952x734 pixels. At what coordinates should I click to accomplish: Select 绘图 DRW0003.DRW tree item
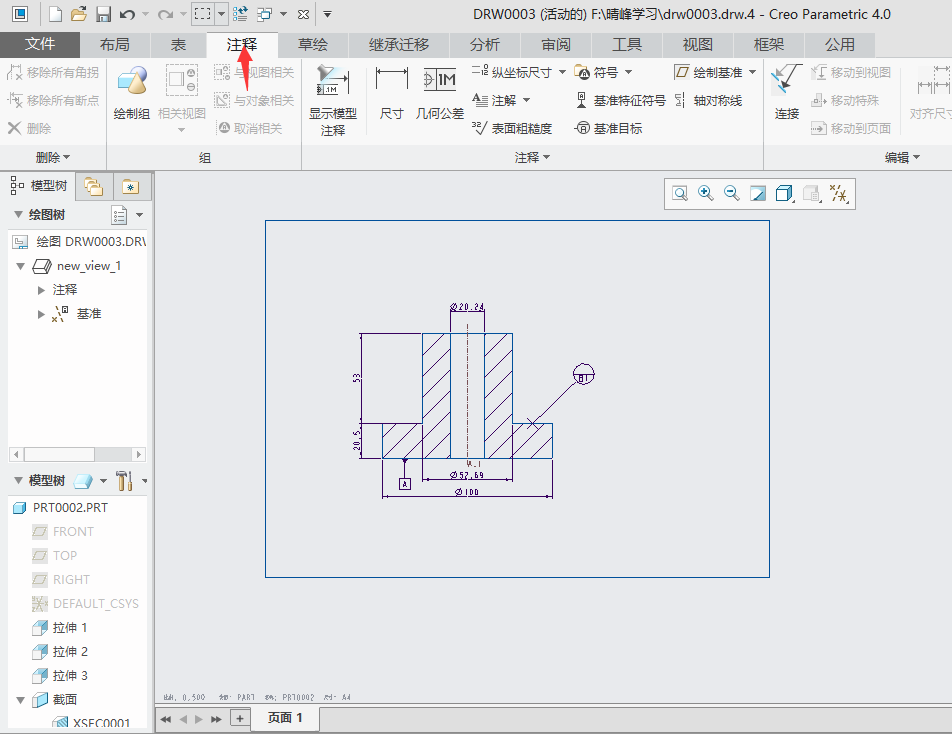(x=79, y=242)
